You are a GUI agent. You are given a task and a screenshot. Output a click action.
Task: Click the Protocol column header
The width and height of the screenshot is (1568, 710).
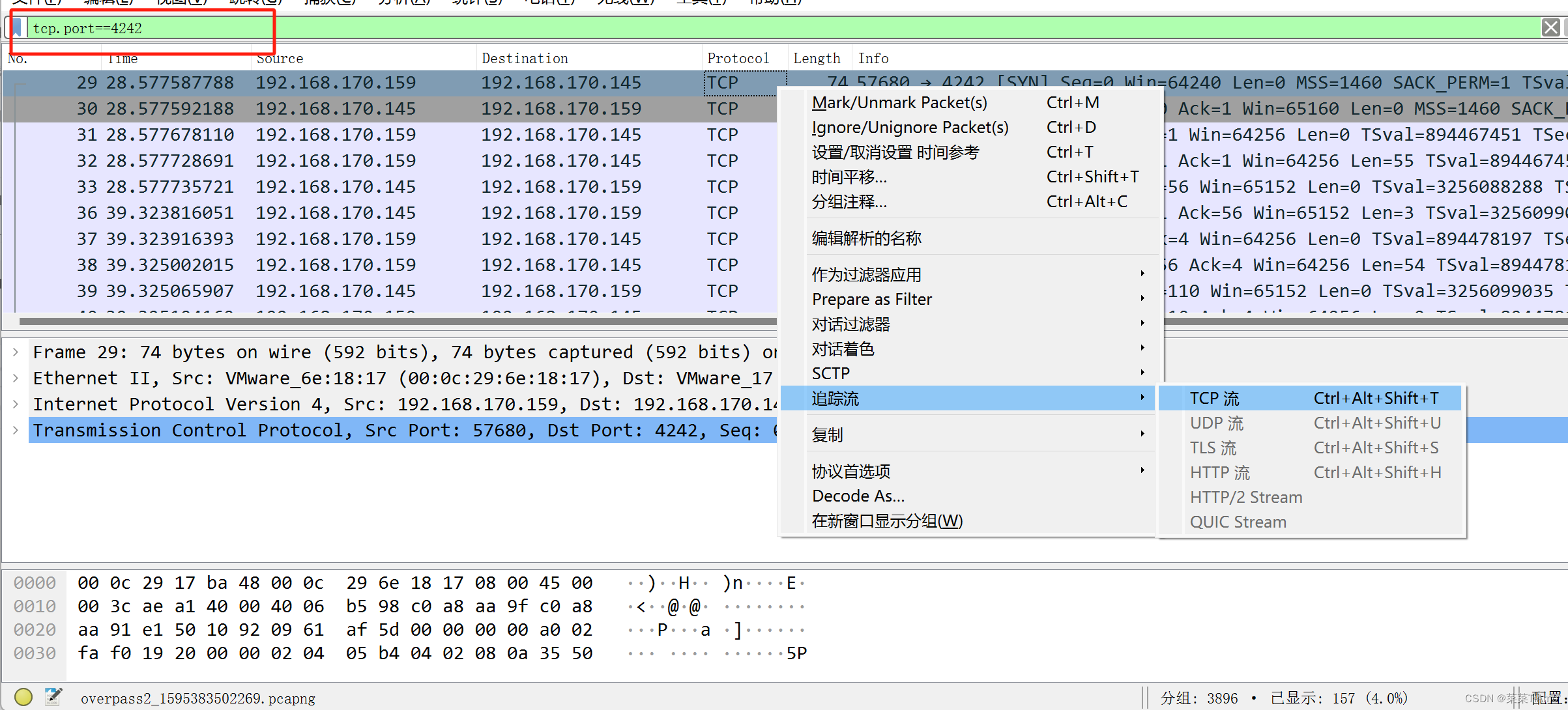(x=738, y=59)
